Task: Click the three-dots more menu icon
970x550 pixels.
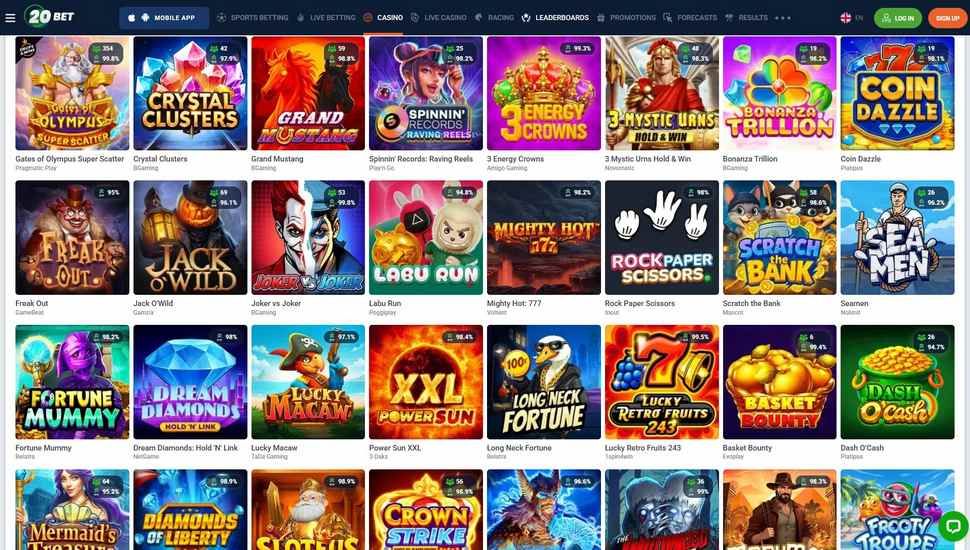Action: (783, 18)
